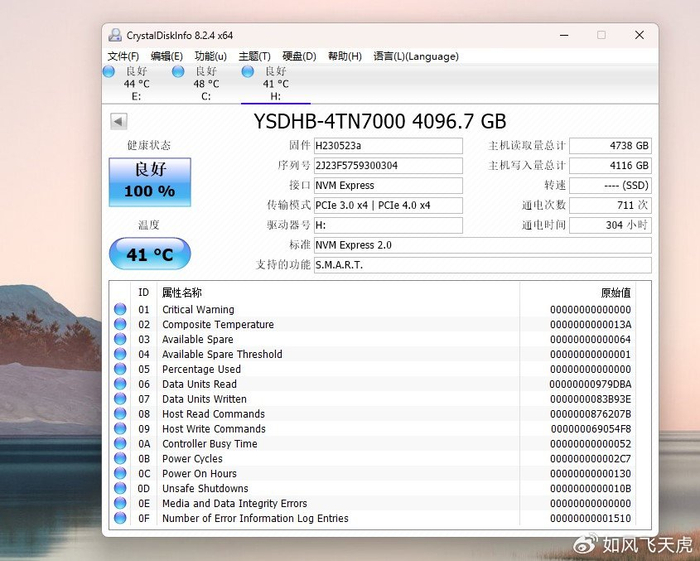This screenshot has height=561, width=700.
Task: Click the Critical Warning status orb
Action: point(121,310)
